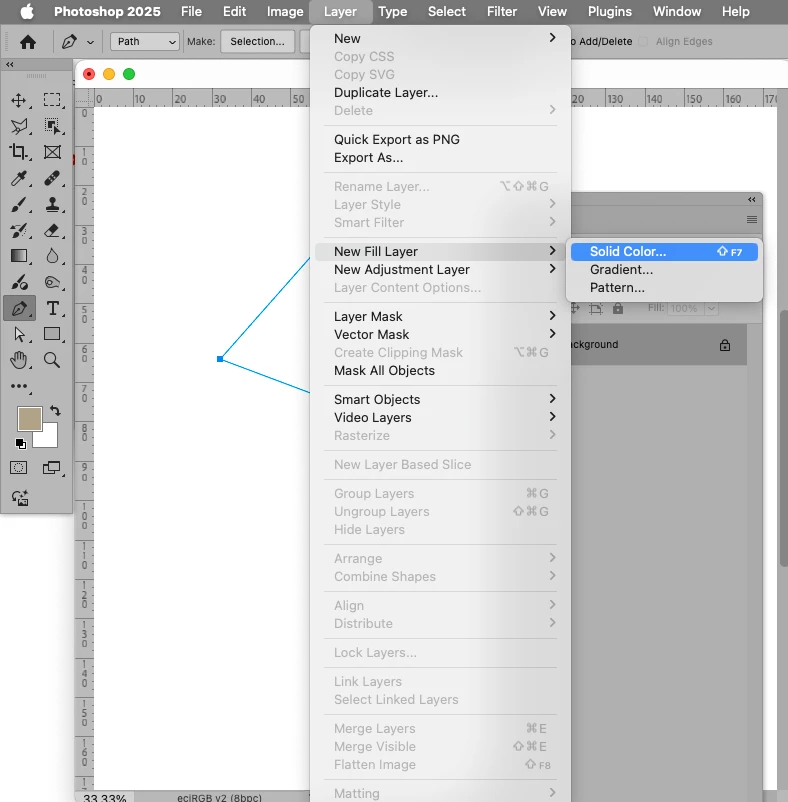The image size is (788, 802).
Task: Select the Horizontal Type tool
Action: pyautogui.click(x=52, y=308)
